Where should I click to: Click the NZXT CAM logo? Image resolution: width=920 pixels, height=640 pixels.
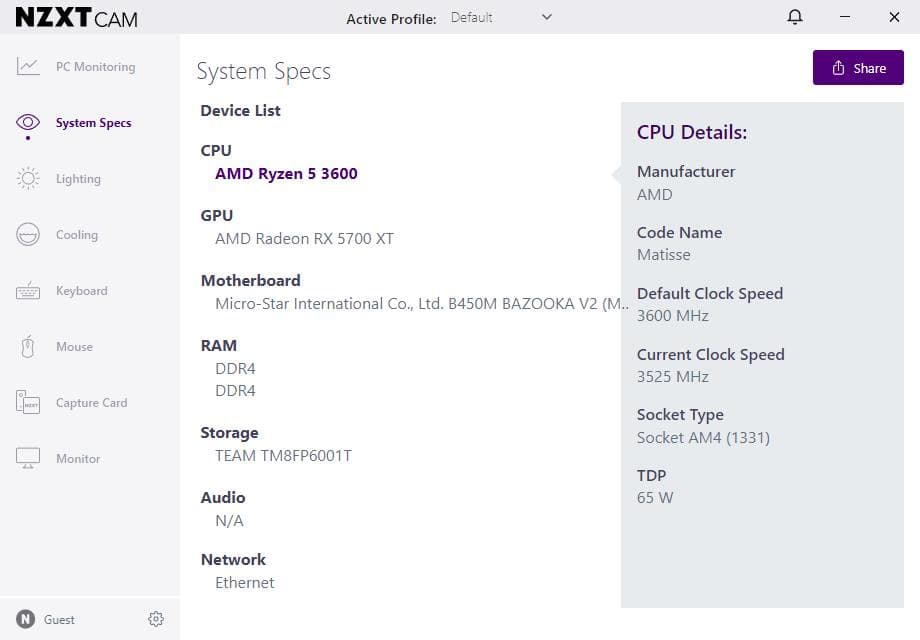tap(76, 18)
